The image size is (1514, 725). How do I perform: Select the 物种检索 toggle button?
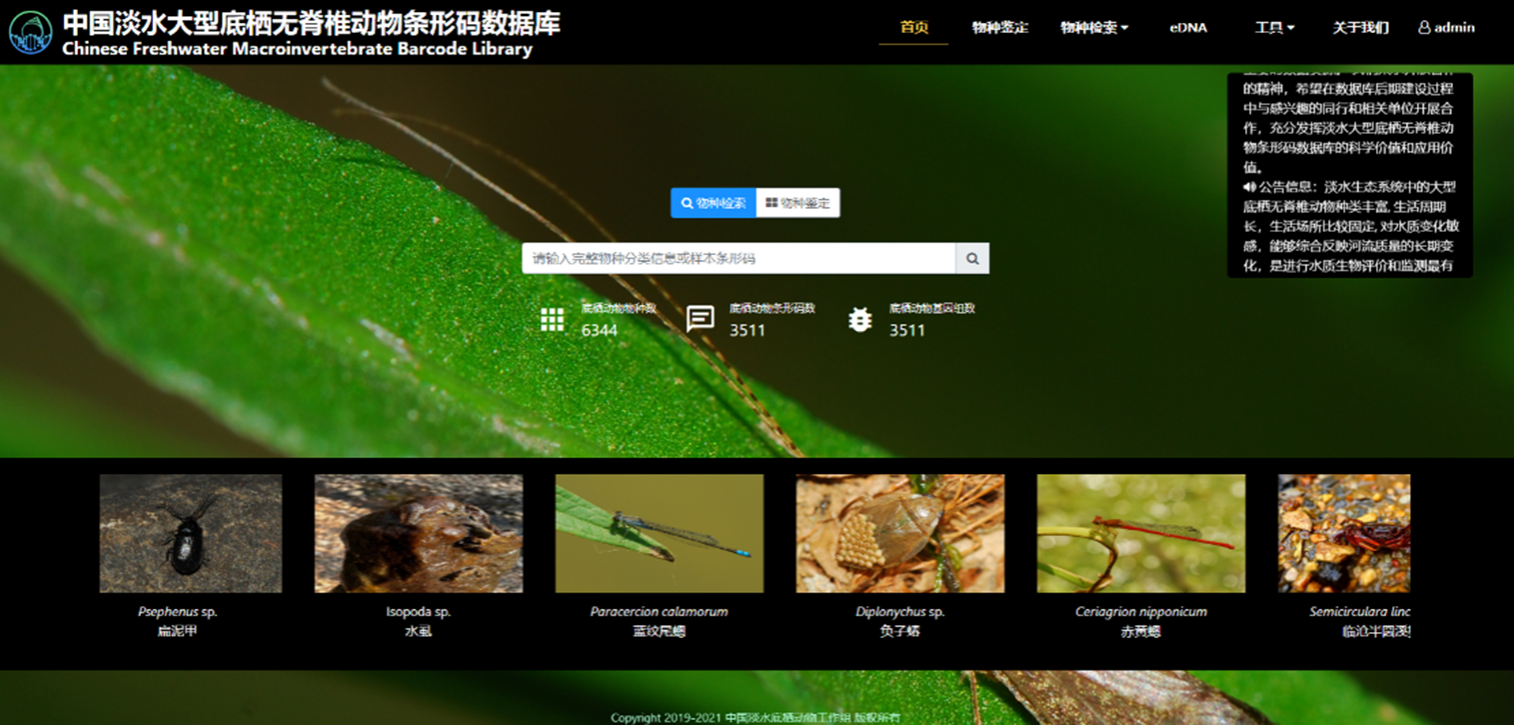point(713,203)
